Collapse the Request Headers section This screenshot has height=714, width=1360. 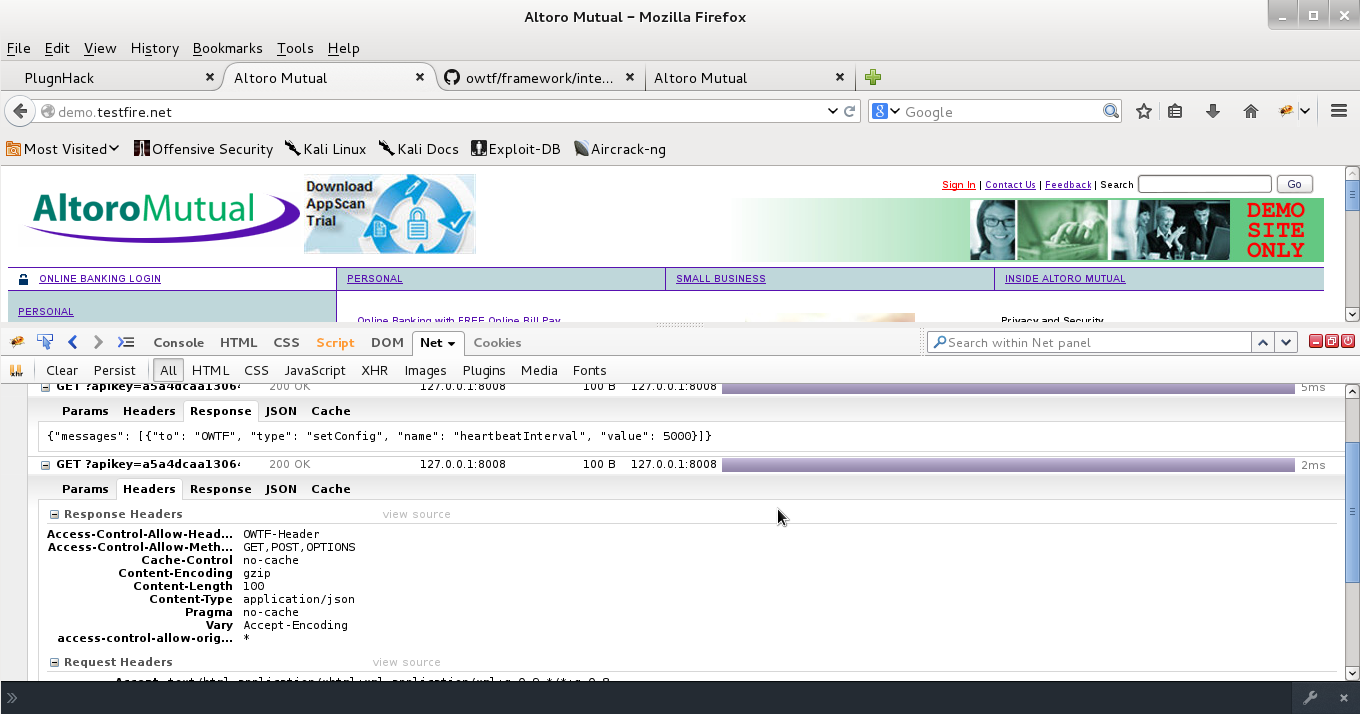(55, 662)
